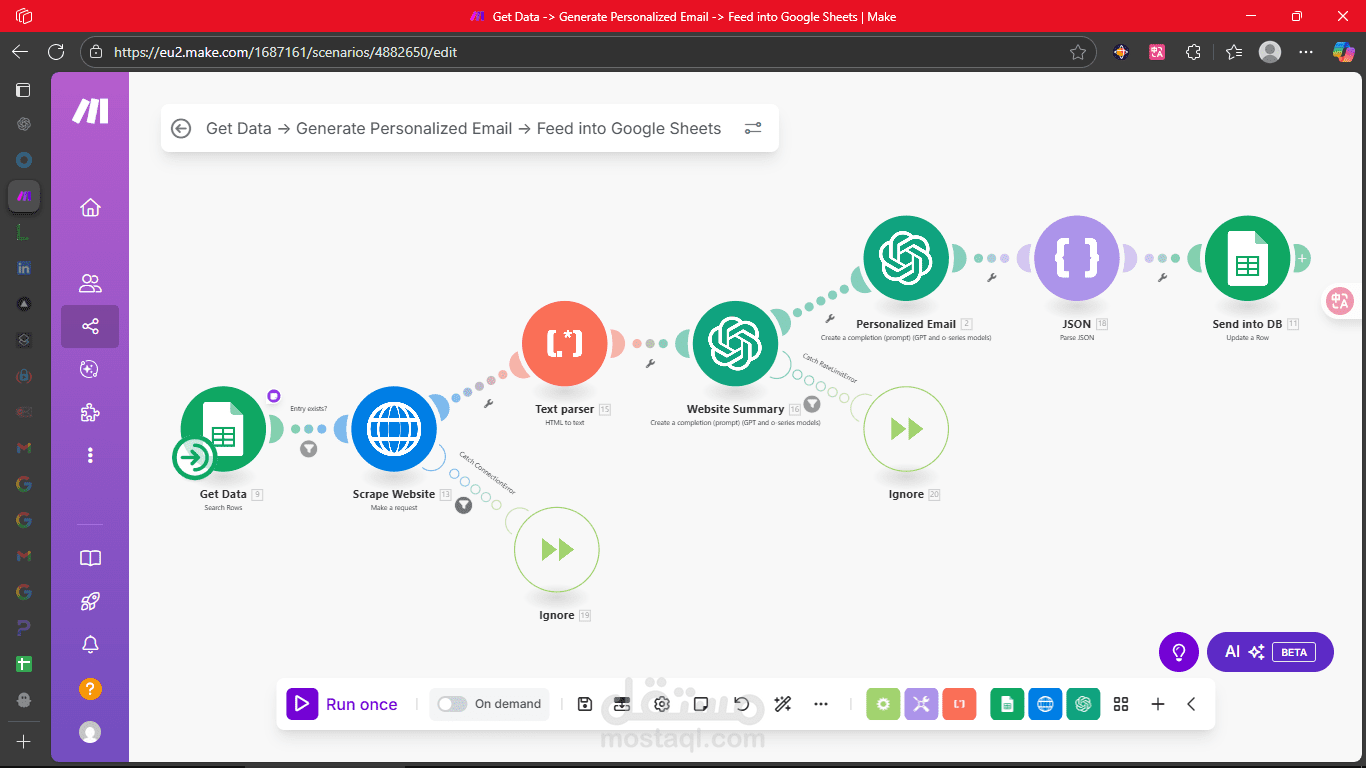The width and height of the screenshot is (1366, 768).
Task: Open Notifications bell in sidebar
Action: click(x=90, y=645)
